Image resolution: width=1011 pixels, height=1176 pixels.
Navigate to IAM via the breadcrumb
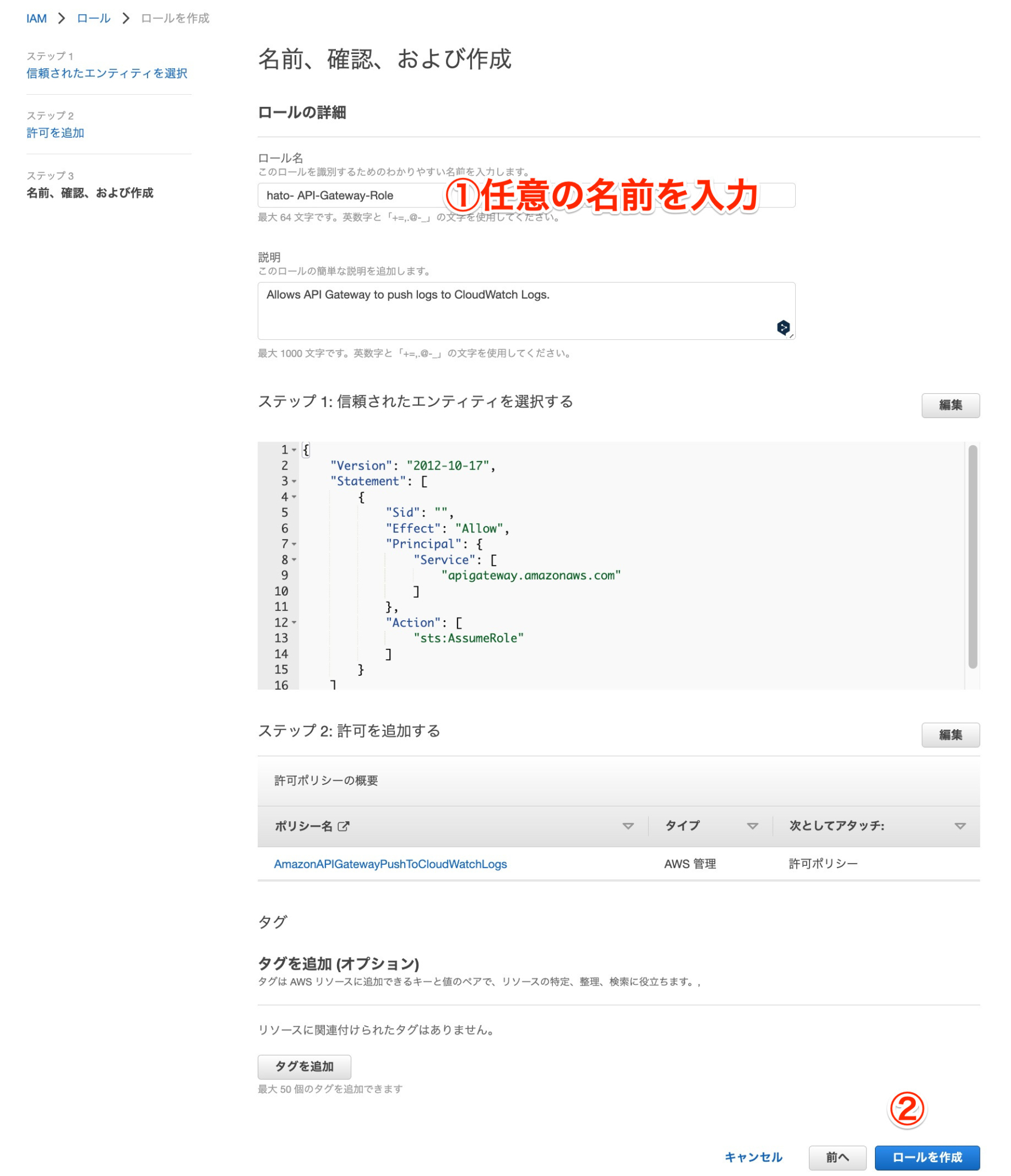point(36,18)
